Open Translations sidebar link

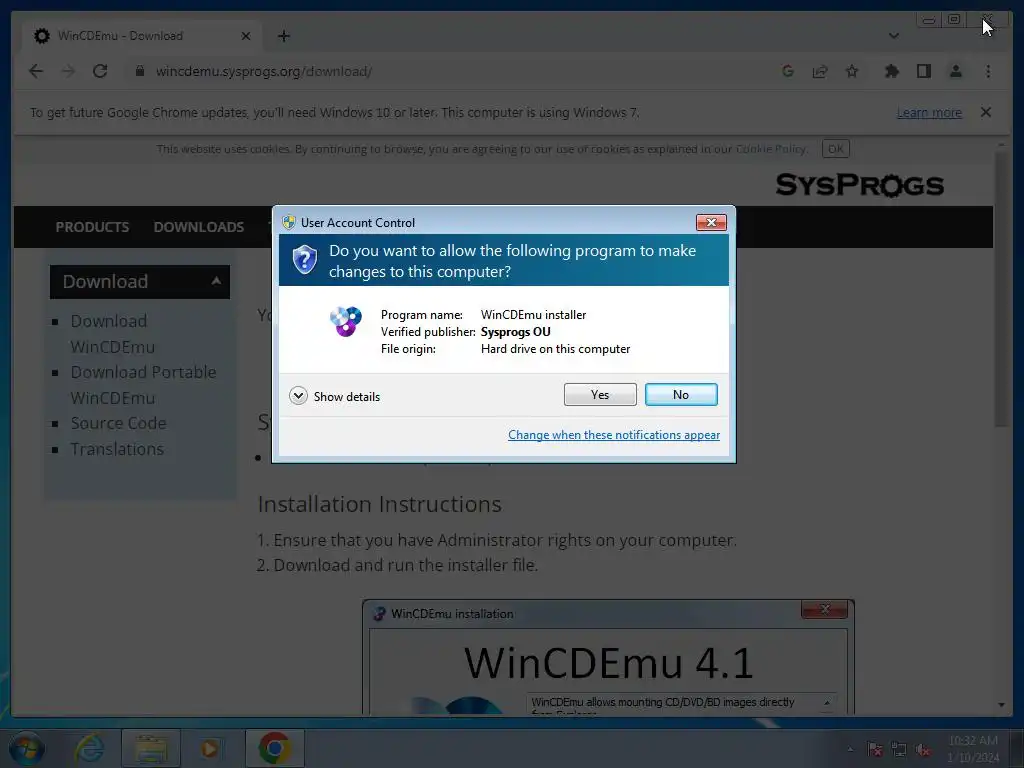(x=117, y=449)
